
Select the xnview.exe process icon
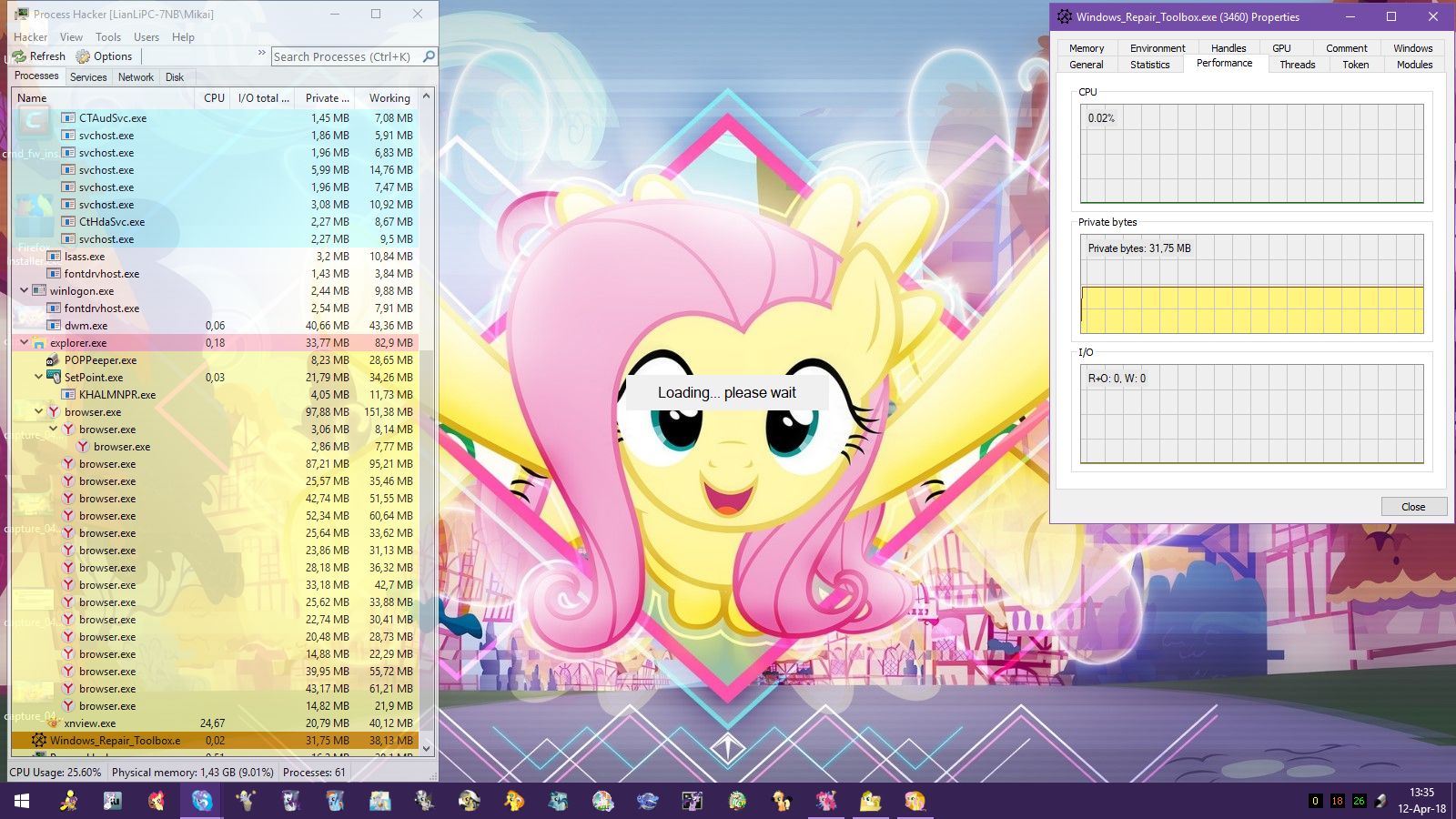[x=54, y=723]
